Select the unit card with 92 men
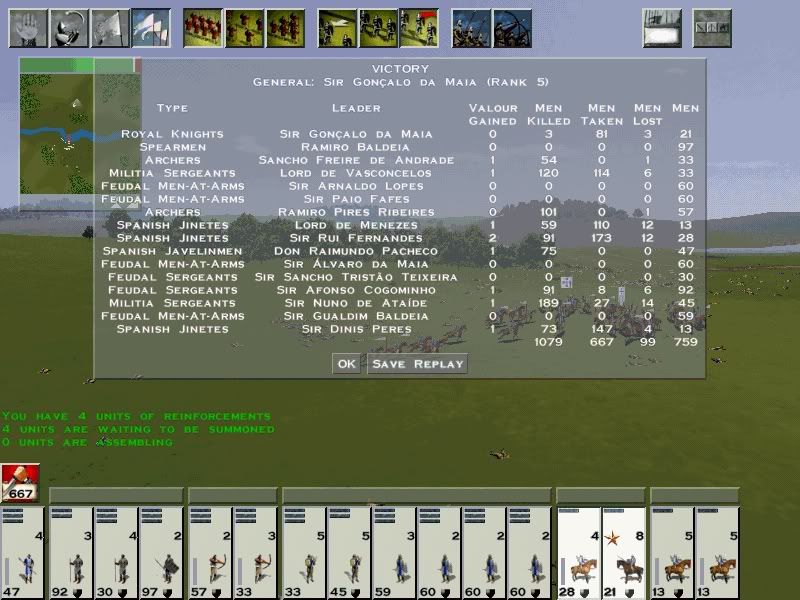This screenshot has width=800, height=600. [71, 553]
